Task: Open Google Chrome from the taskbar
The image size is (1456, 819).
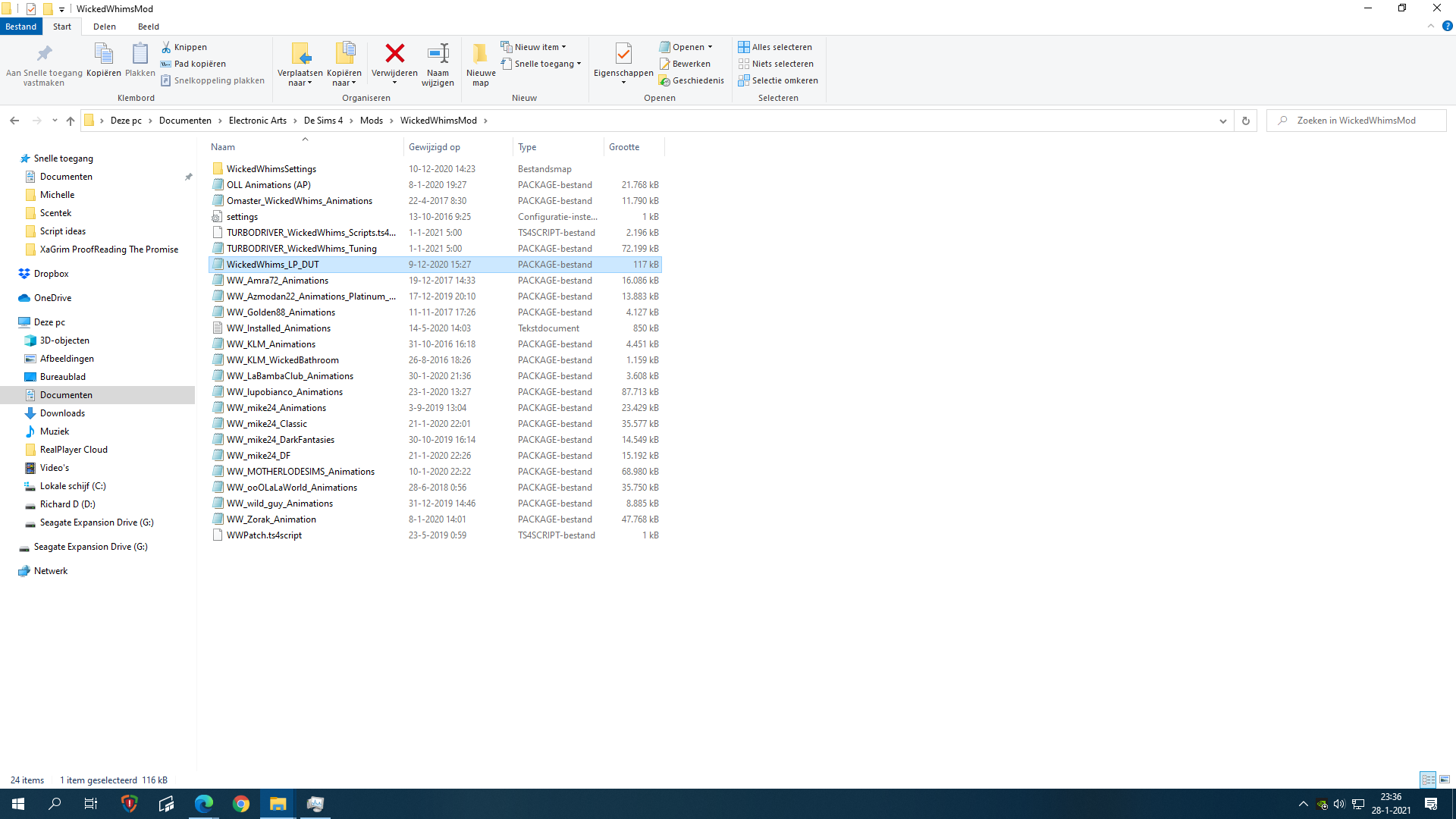Action: (x=241, y=804)
